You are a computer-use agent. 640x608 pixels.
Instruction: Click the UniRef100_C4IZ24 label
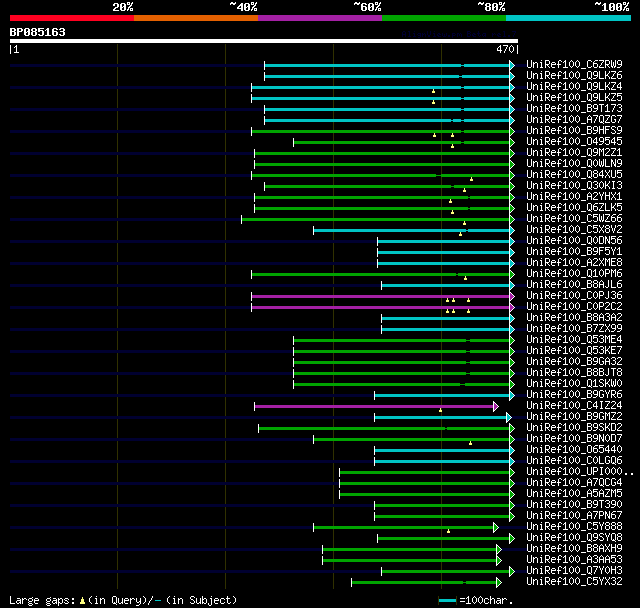coord(574,406)
